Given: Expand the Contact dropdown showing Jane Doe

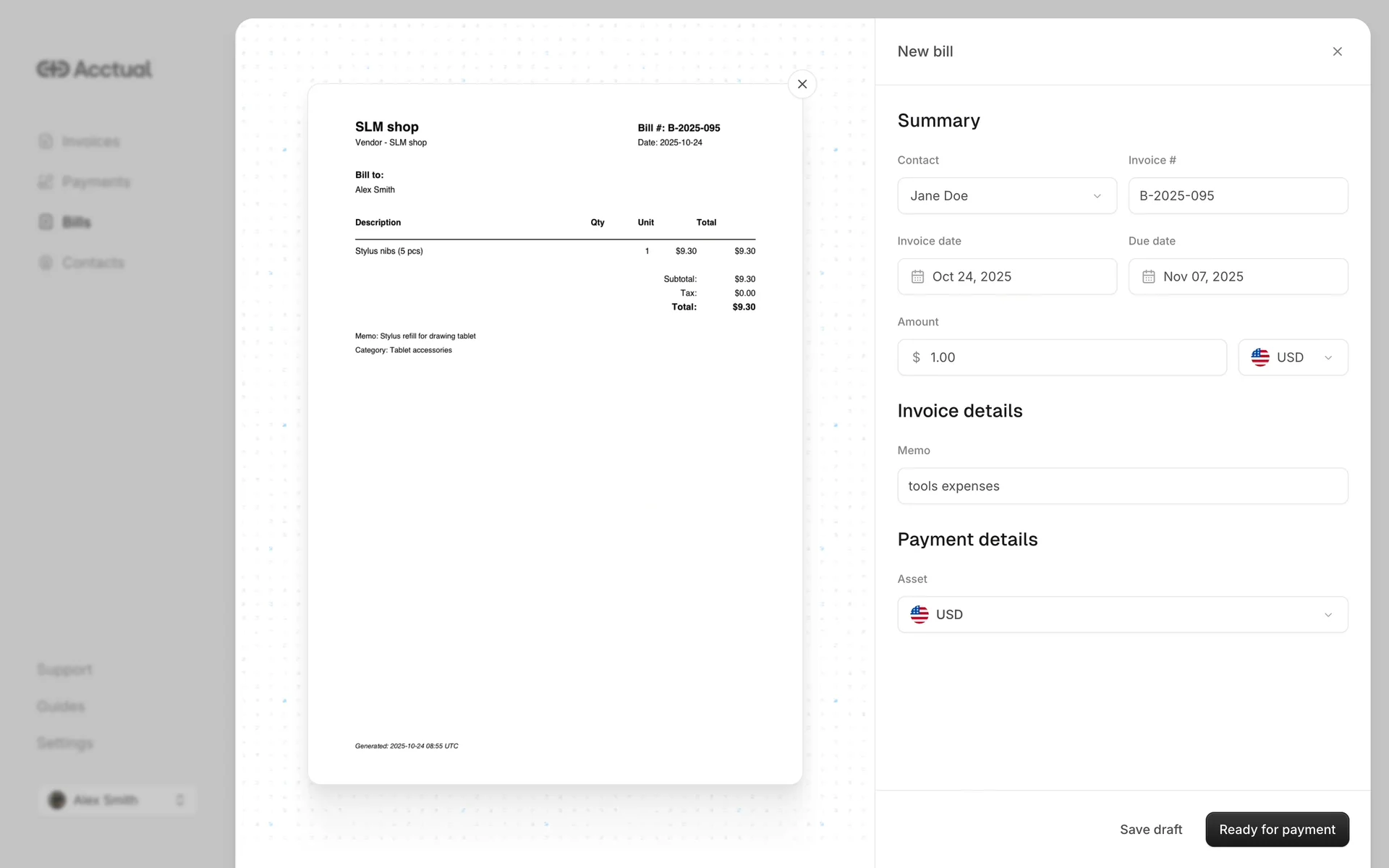Looking at the screenshot, I should [x=1006, y=196].
